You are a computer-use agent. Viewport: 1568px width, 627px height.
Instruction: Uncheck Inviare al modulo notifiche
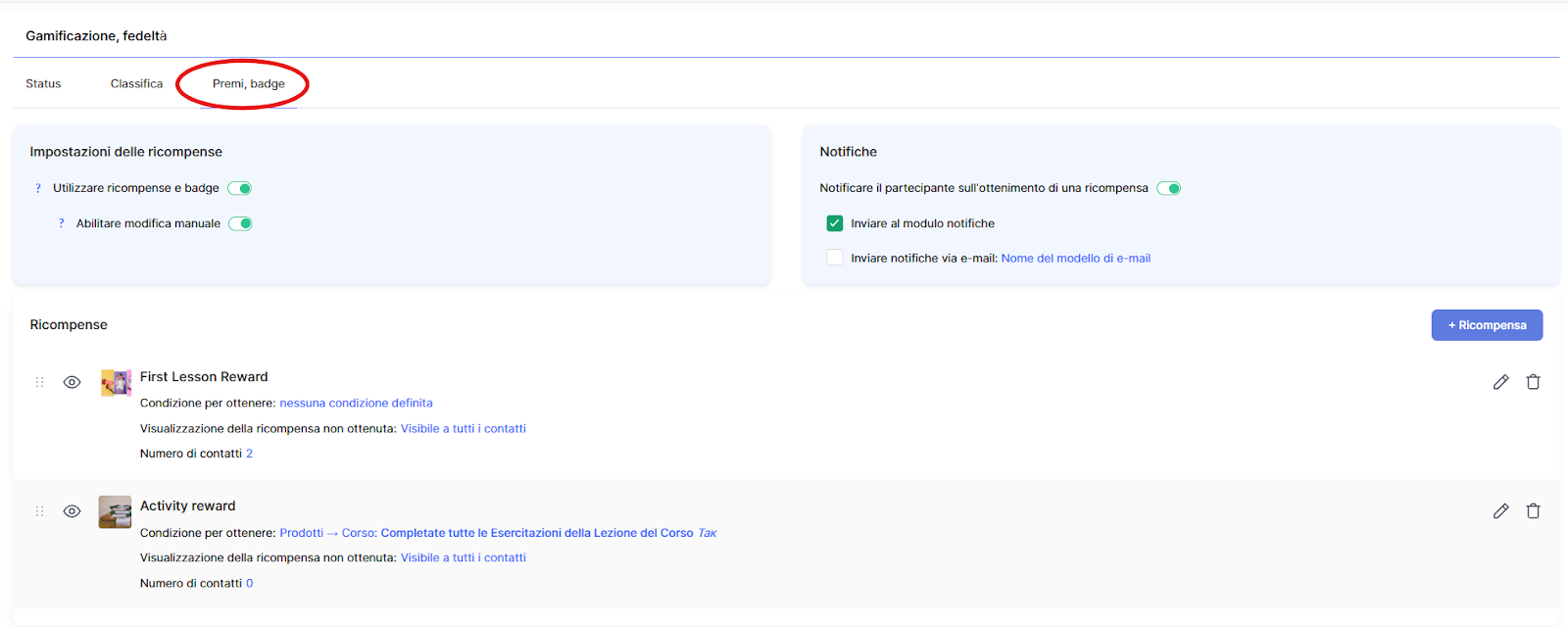tap(835, 223)
